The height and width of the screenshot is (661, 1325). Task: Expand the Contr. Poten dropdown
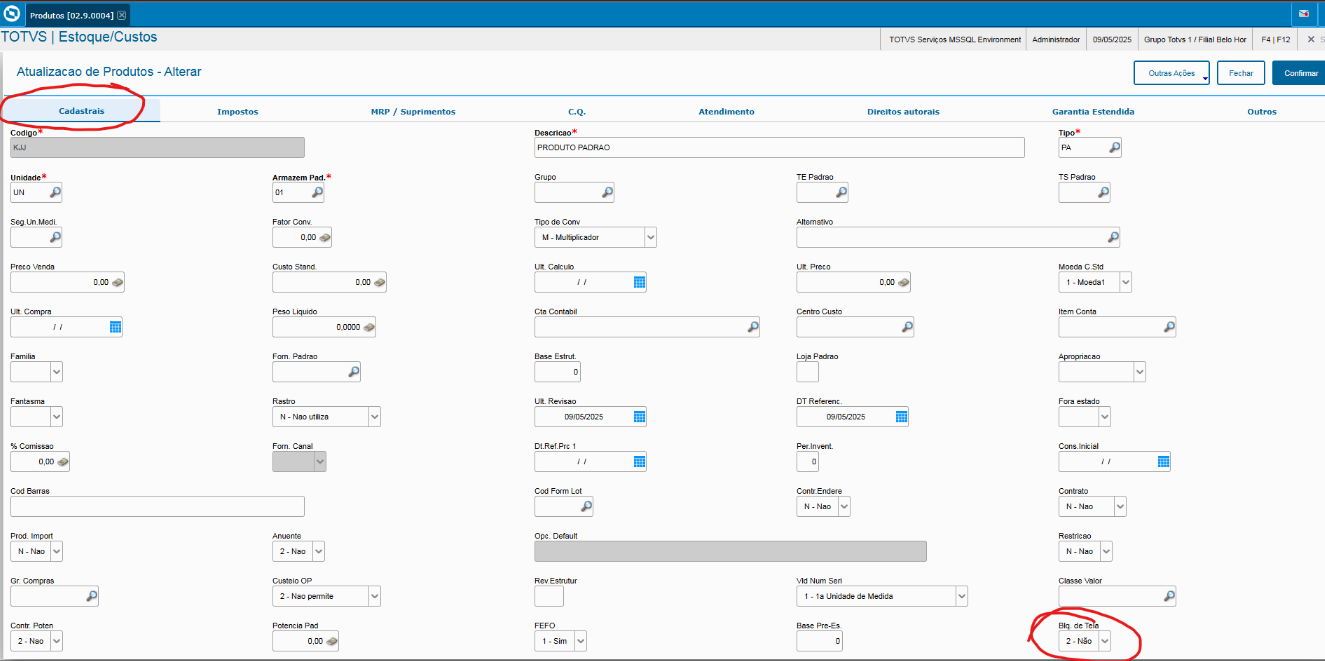(x=56, y=641)
